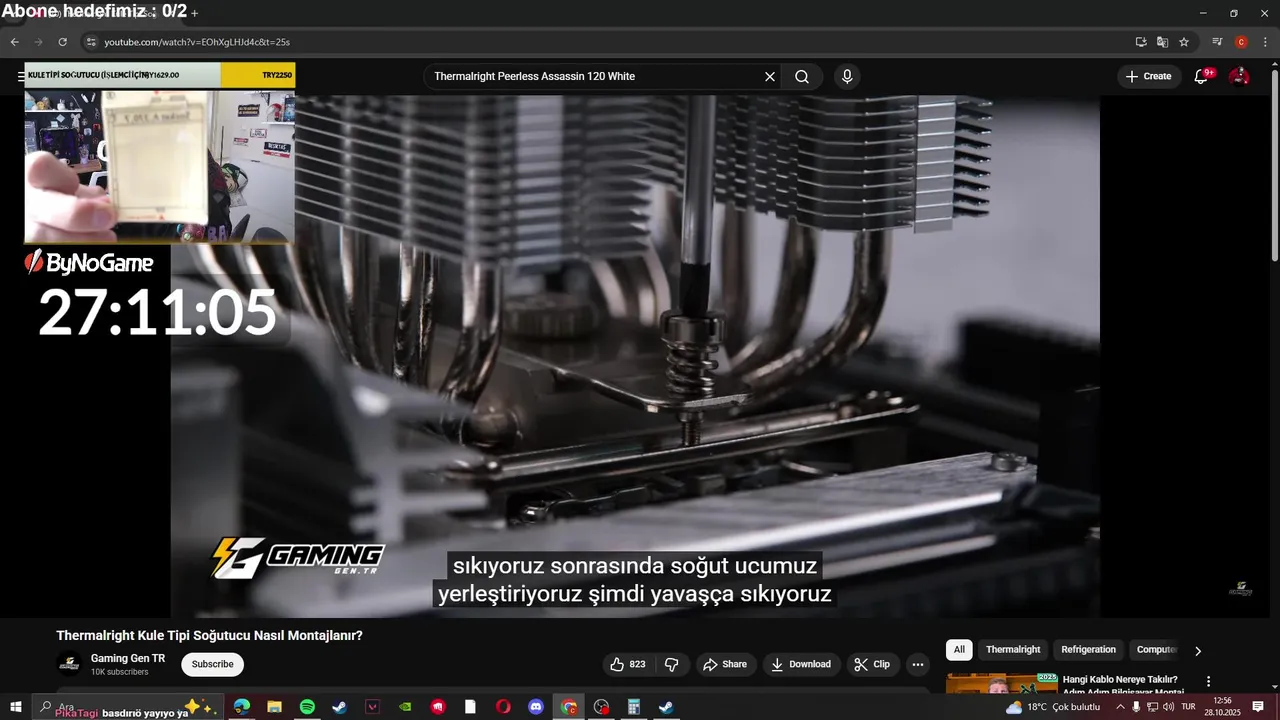Viewport: 1280px width, 720px height.
Task: Open options menu for Hangi Kablo suggested video
Action: [1208, 681]
